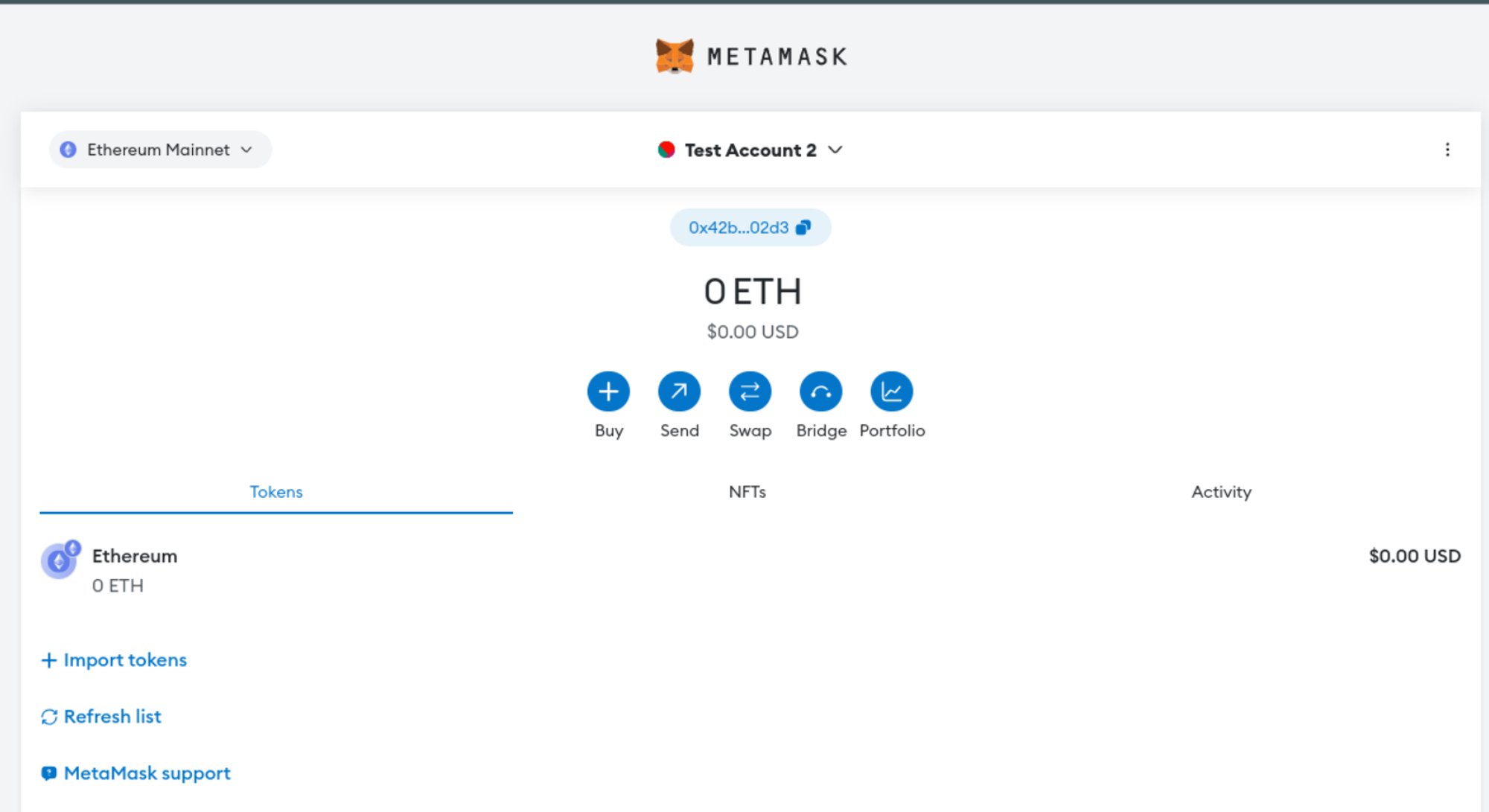Open the MetaMask support link
The height and width of the screenshot is (812, 1489).
(x=135, y=773)
